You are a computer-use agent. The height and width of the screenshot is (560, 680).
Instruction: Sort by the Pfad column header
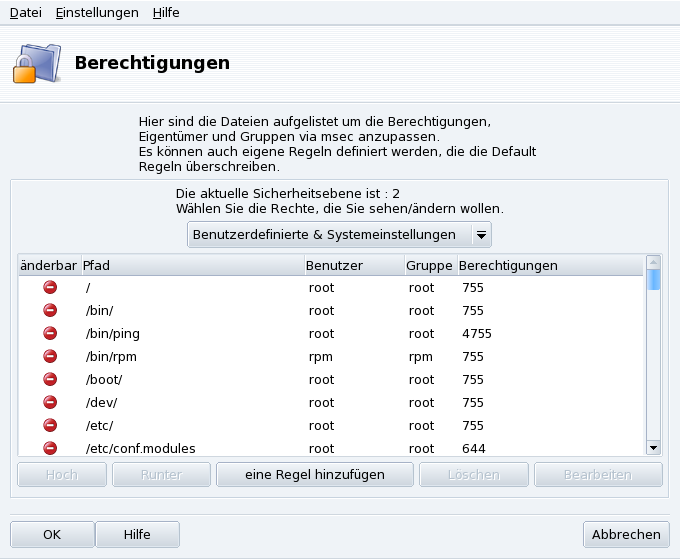point(193,265)
